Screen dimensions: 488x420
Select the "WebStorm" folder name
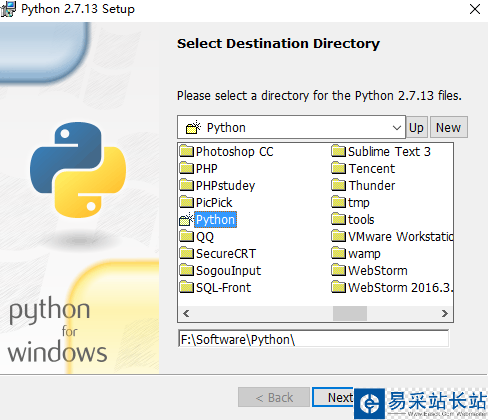tap(378, 271)
